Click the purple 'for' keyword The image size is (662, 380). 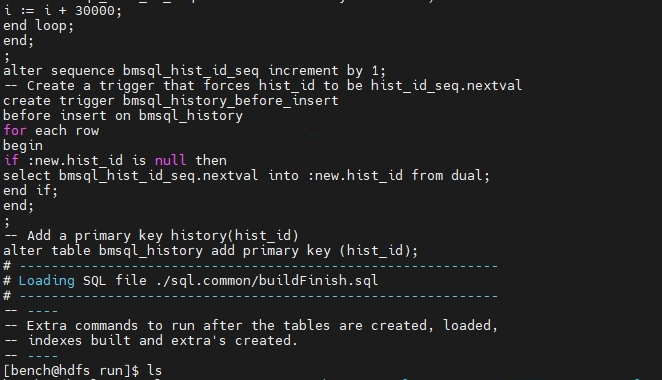click(x=15, y=130)
